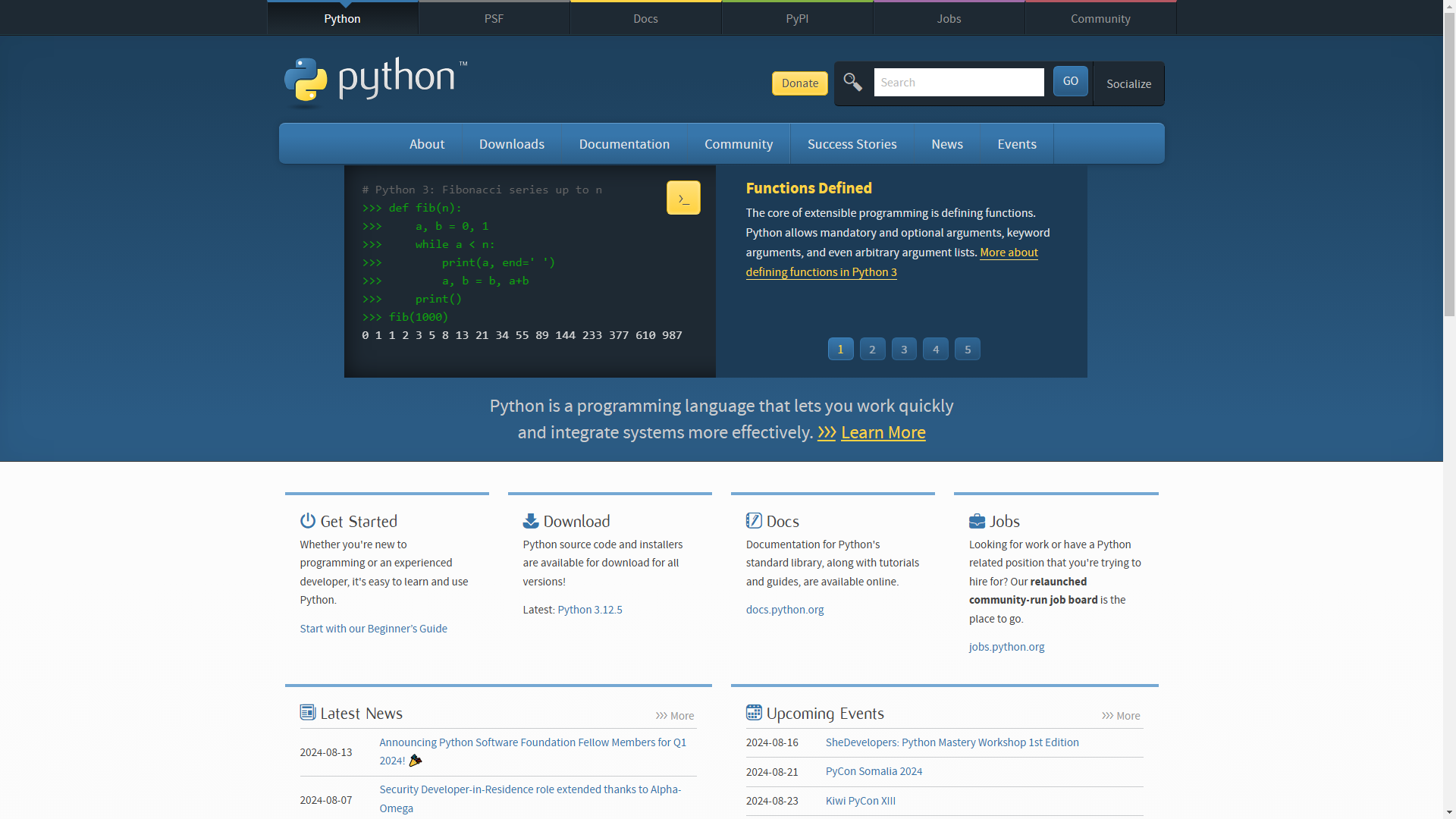Open the PyPI tab
Screen dimensions: 1456x819
[x=798, y=18]
